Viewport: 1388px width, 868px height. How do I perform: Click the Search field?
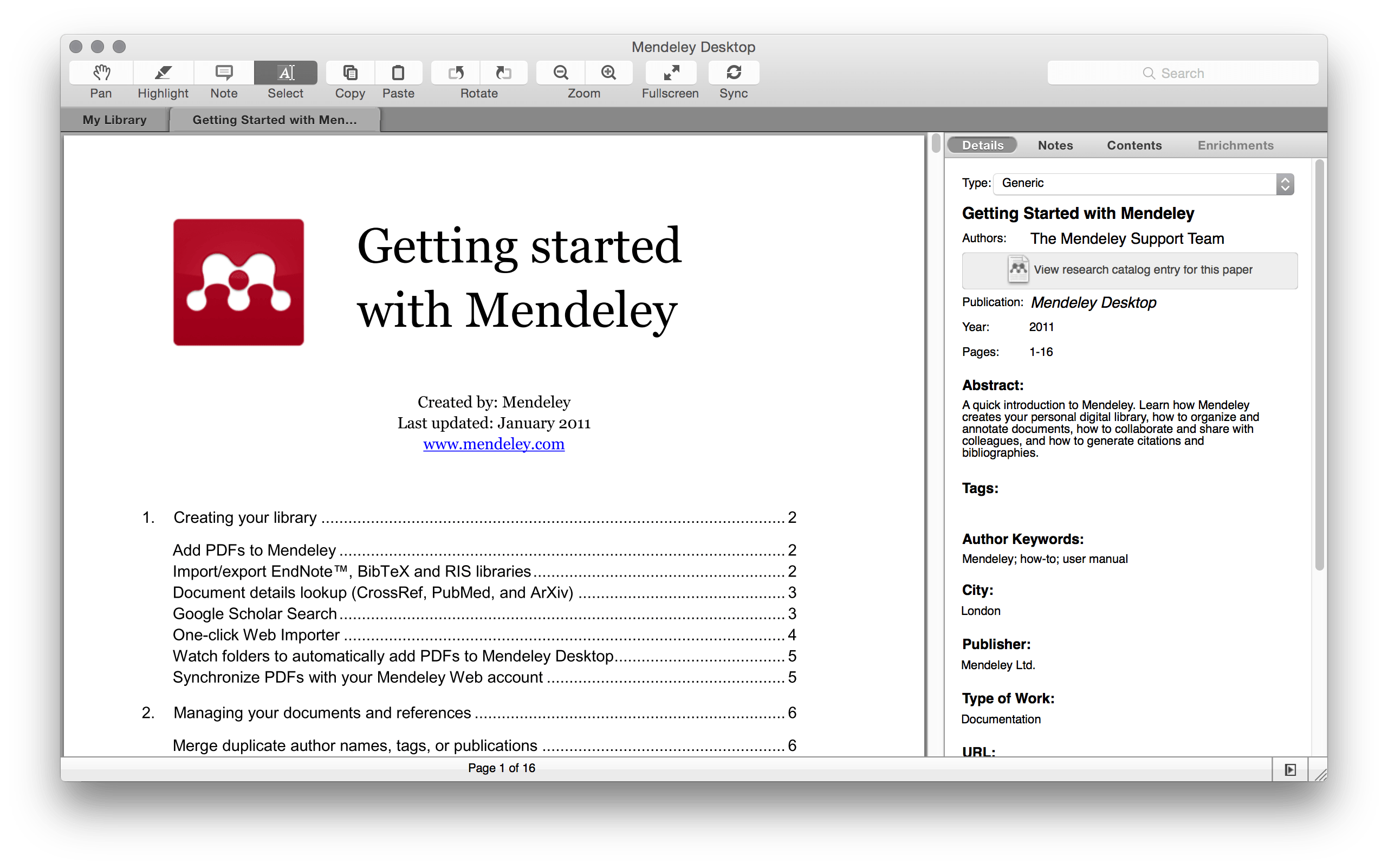[1183, 73]
